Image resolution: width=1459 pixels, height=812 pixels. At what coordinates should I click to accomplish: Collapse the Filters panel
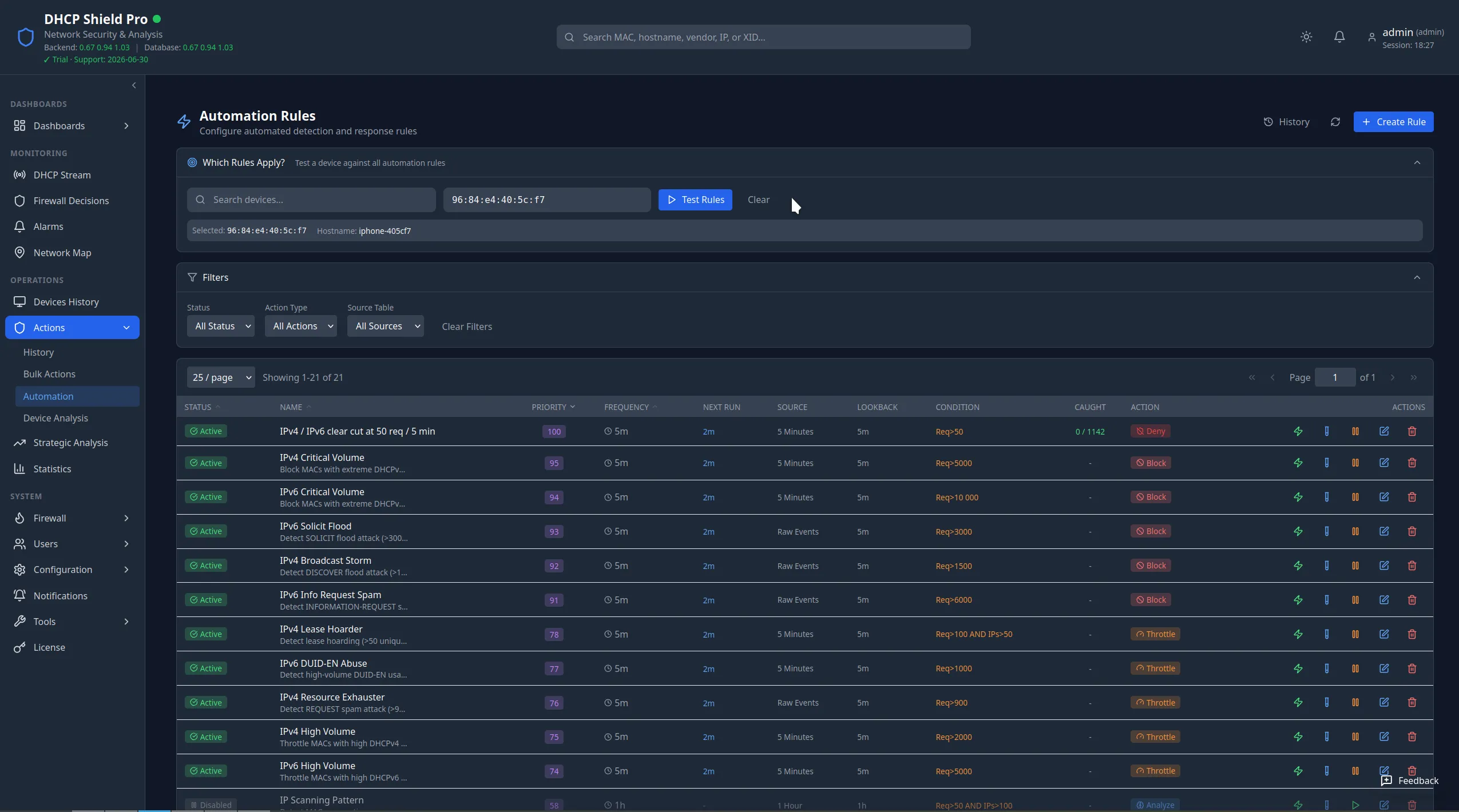1417,277
